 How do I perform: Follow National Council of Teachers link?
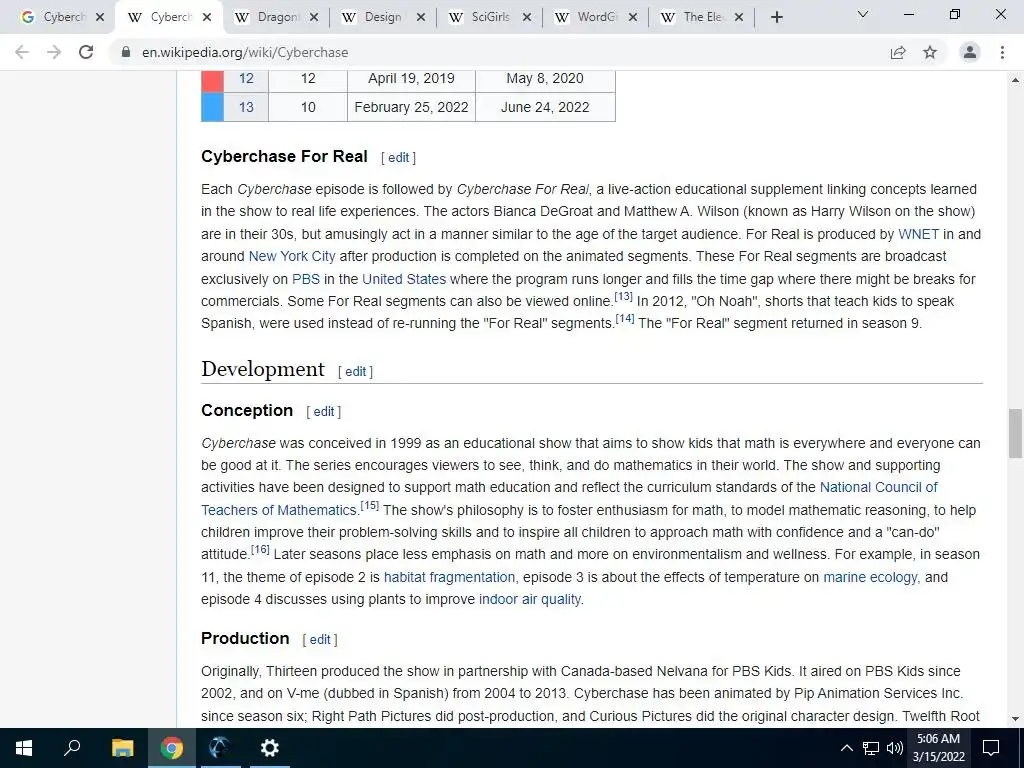coord(878,487)
